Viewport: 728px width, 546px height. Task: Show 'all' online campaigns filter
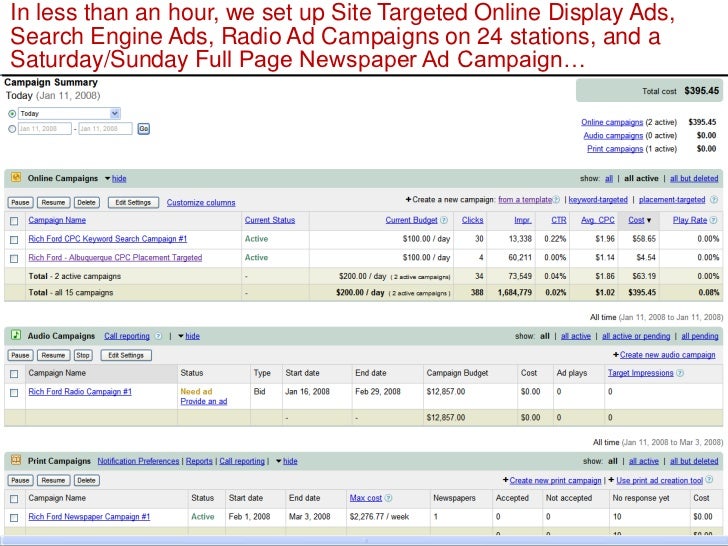point(609,178)
